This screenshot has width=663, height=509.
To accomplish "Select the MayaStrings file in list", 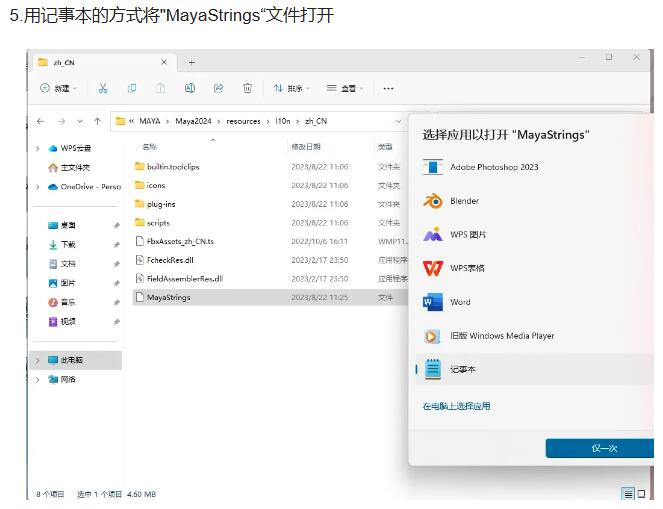I will (168, 297).
